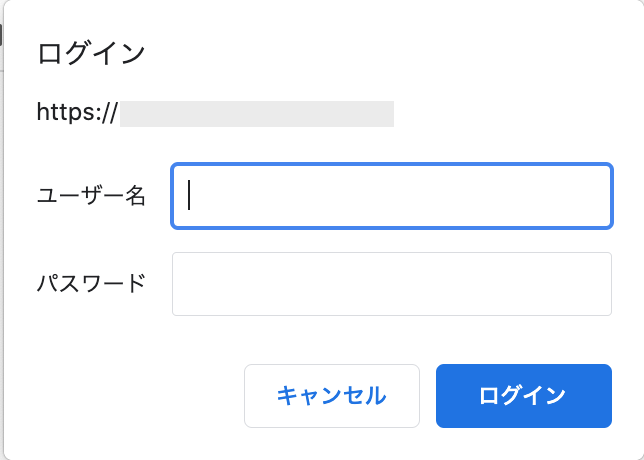Click the unfocused gray-bordered input box
Viewport: 644px width, 460px height.
391,284
